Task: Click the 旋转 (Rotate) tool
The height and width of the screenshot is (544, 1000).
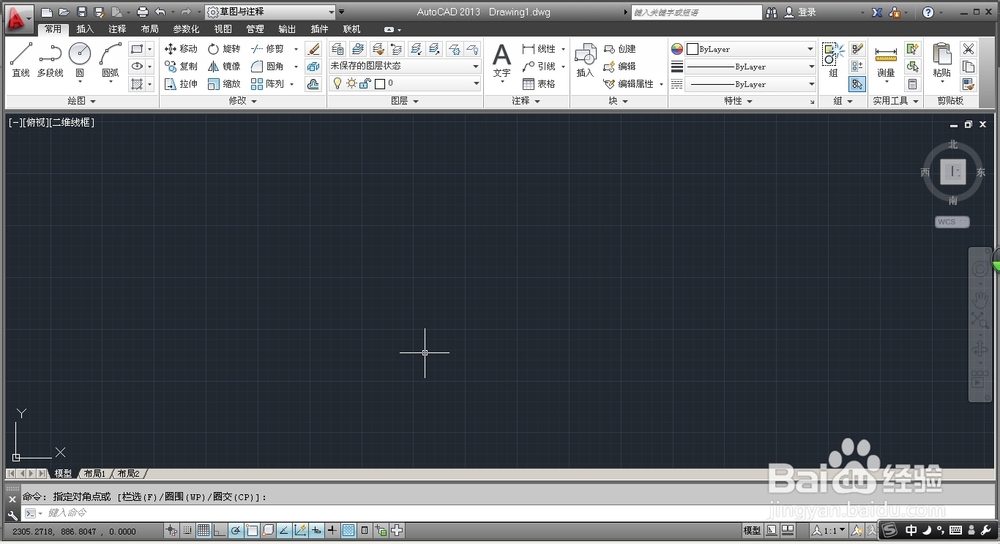Action: point(224,48)
